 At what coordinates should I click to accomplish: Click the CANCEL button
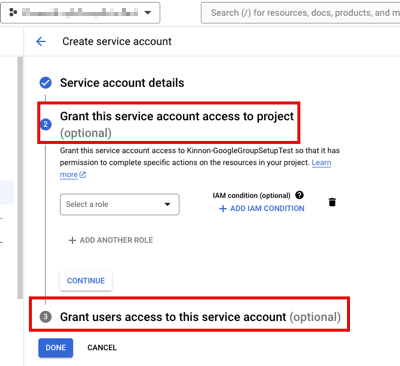pyautogui.click(x=102, y=348)
